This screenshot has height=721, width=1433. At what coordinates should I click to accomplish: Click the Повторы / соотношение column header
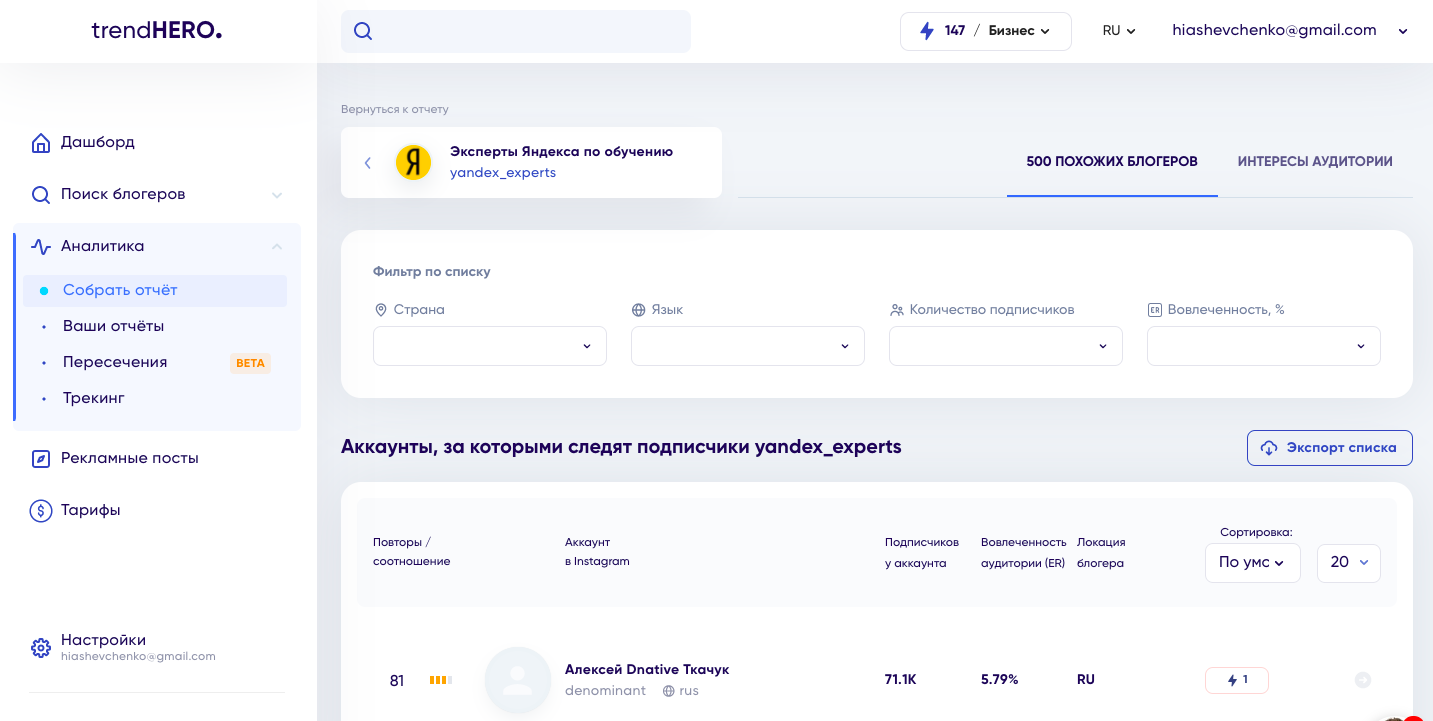[x=412, y=552]
